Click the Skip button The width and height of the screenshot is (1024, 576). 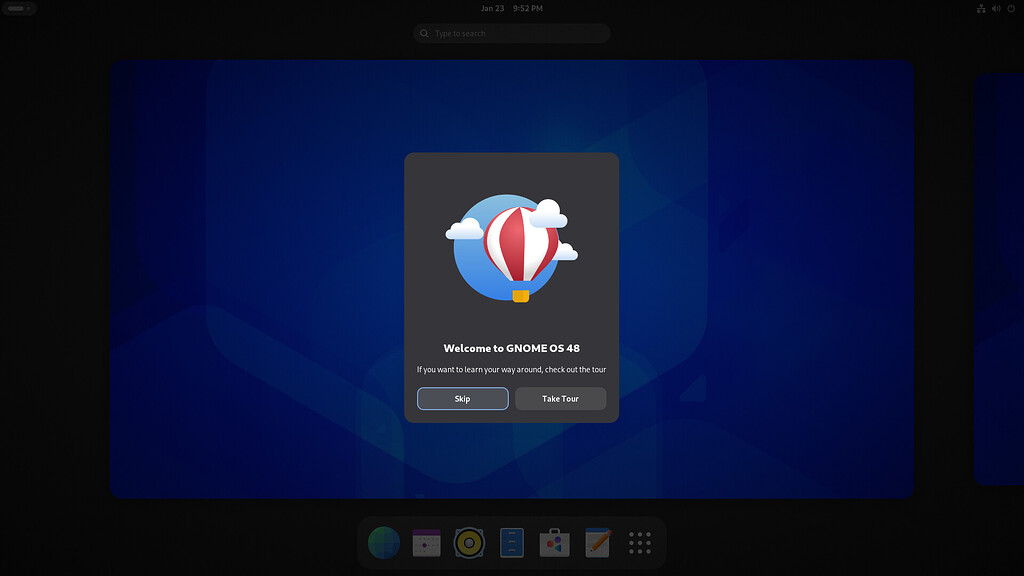pos(462,399)
